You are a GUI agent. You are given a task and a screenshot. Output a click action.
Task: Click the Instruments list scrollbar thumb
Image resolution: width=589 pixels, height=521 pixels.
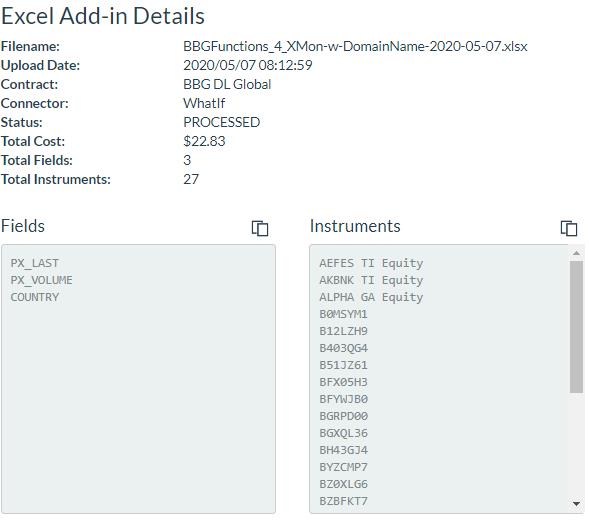pyautogui.click(x=576, y=327)
